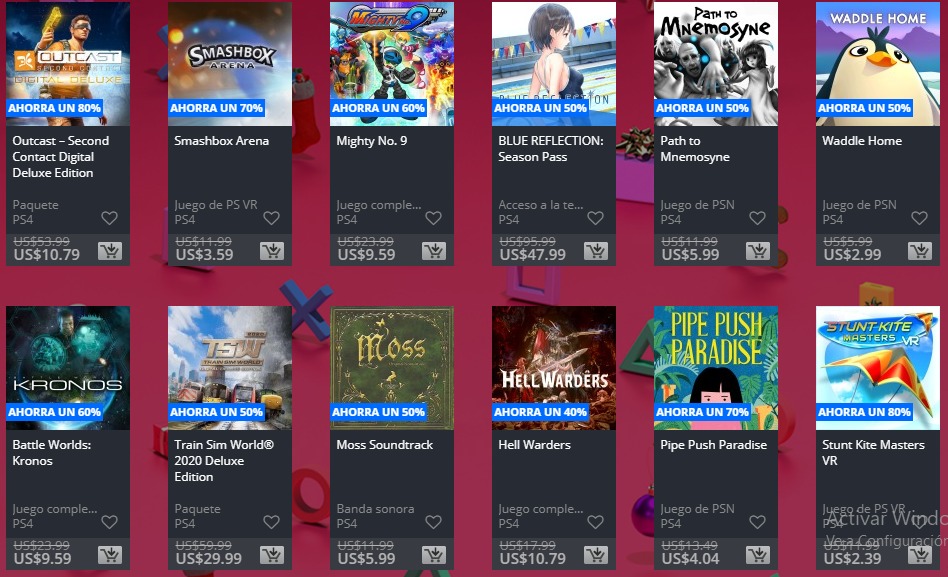Toggle wishlist heart for Outcast Second Contact
The width and height of the screenshot is (948, 577).
(x=109, y=218)
